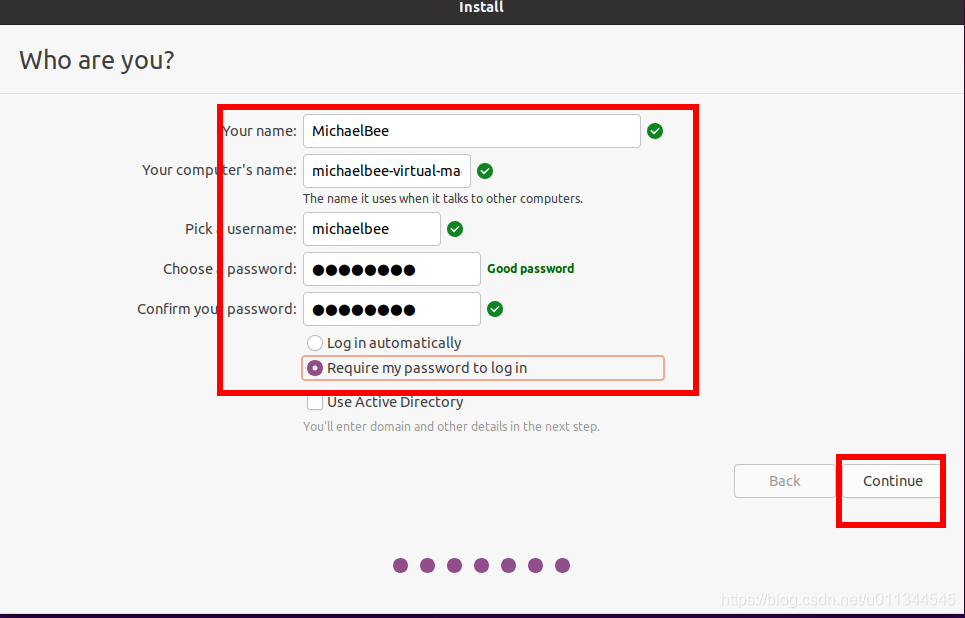
Task: Click the 'You'll enter domain' hint text
Action: point(451,427)
